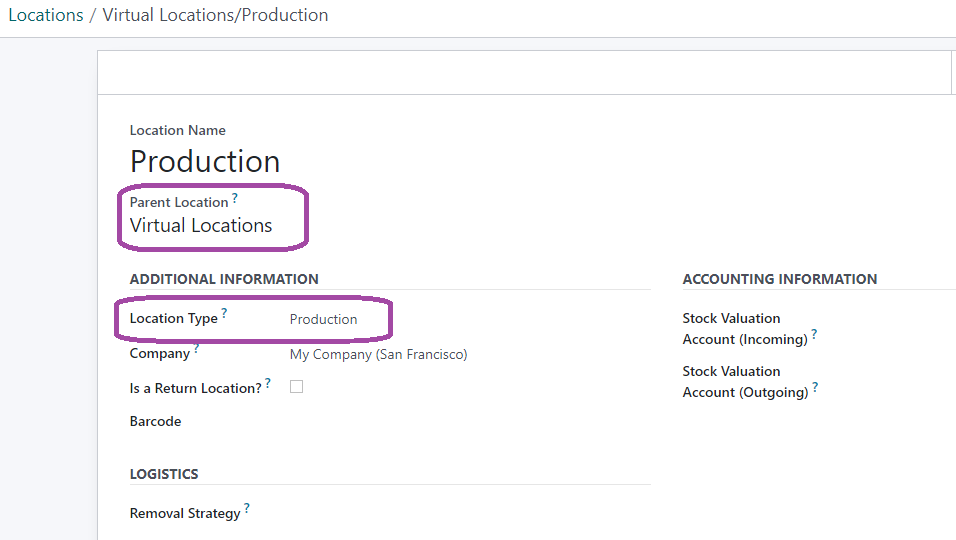Image resolution: width=956 pixels, height=540 pixels.
Task: Click the Virtual Locations/Production breadcrumb text
Action: [x=215, y=15]
